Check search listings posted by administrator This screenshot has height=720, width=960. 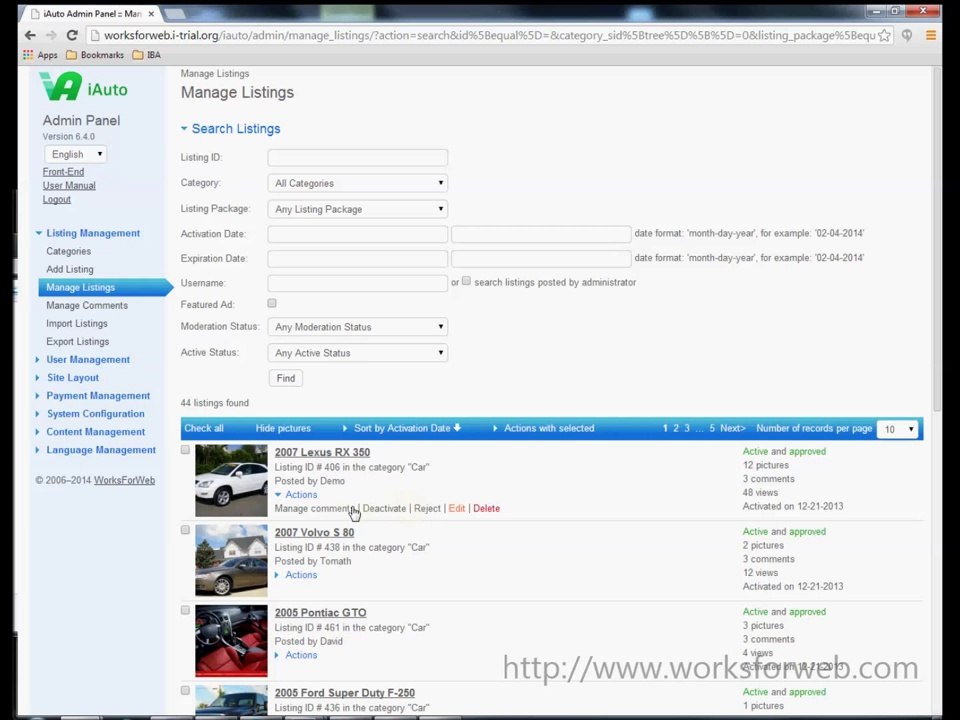click(466, 281)
